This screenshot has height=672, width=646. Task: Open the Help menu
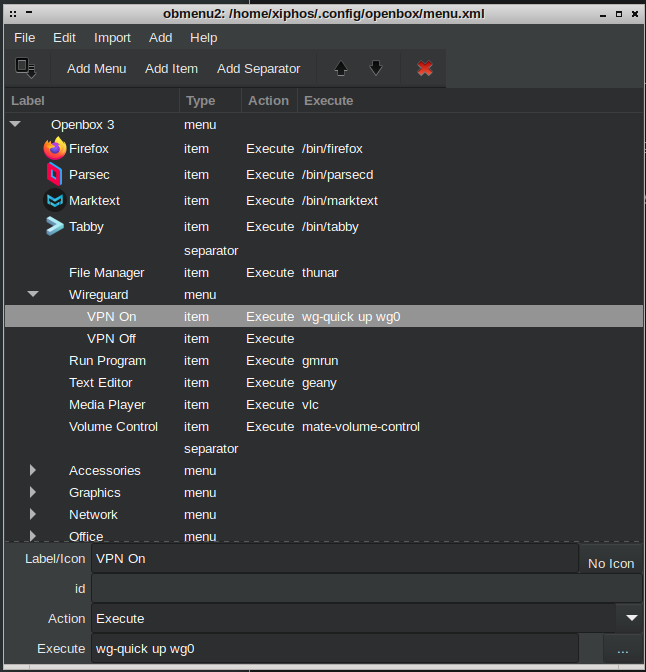point(204,38)
